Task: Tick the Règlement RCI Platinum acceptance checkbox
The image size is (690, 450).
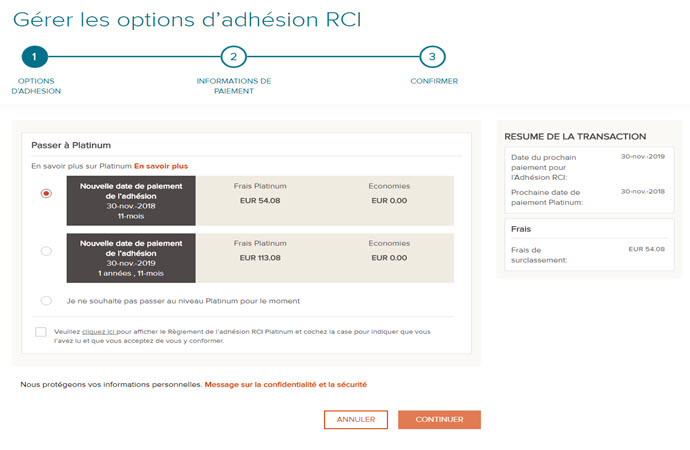Action: click(x=40, y=332)
